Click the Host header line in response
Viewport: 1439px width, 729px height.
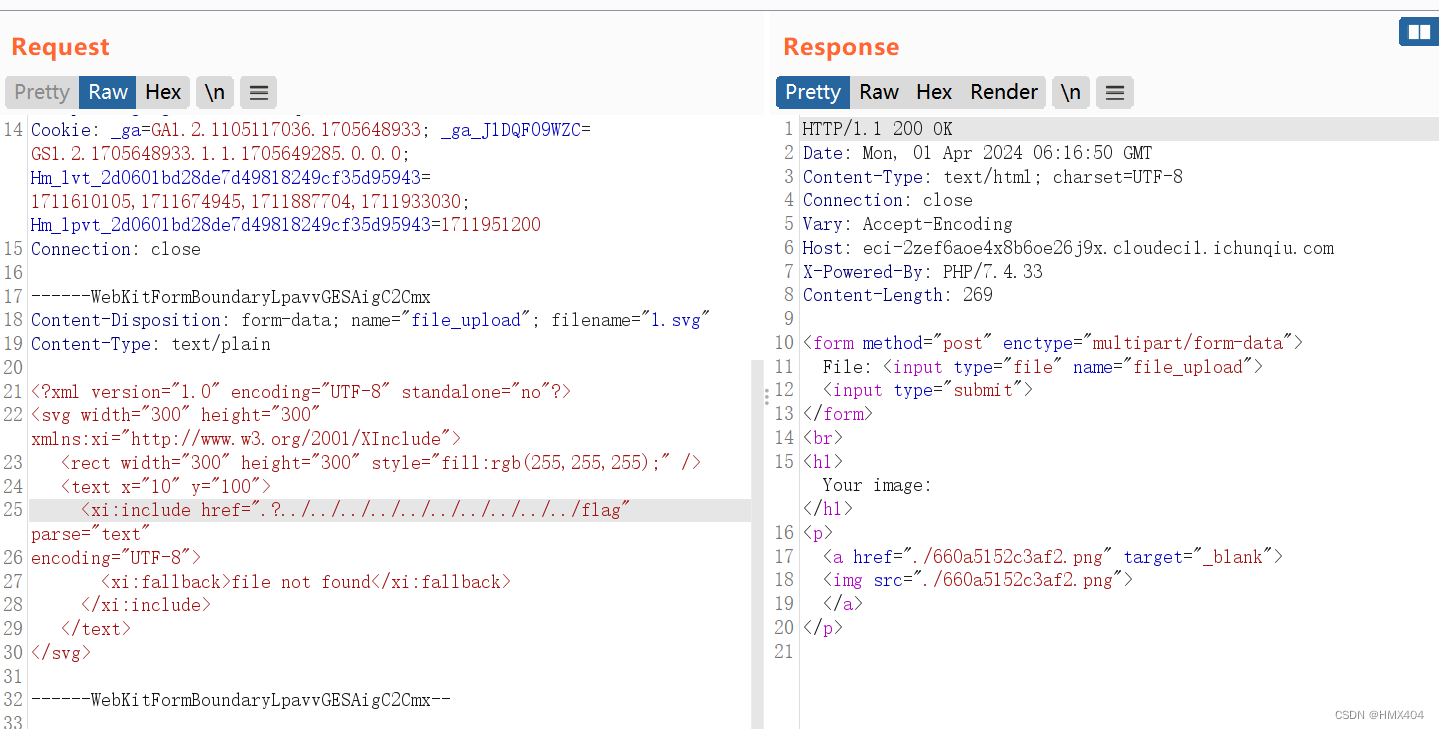[1068, 248]
